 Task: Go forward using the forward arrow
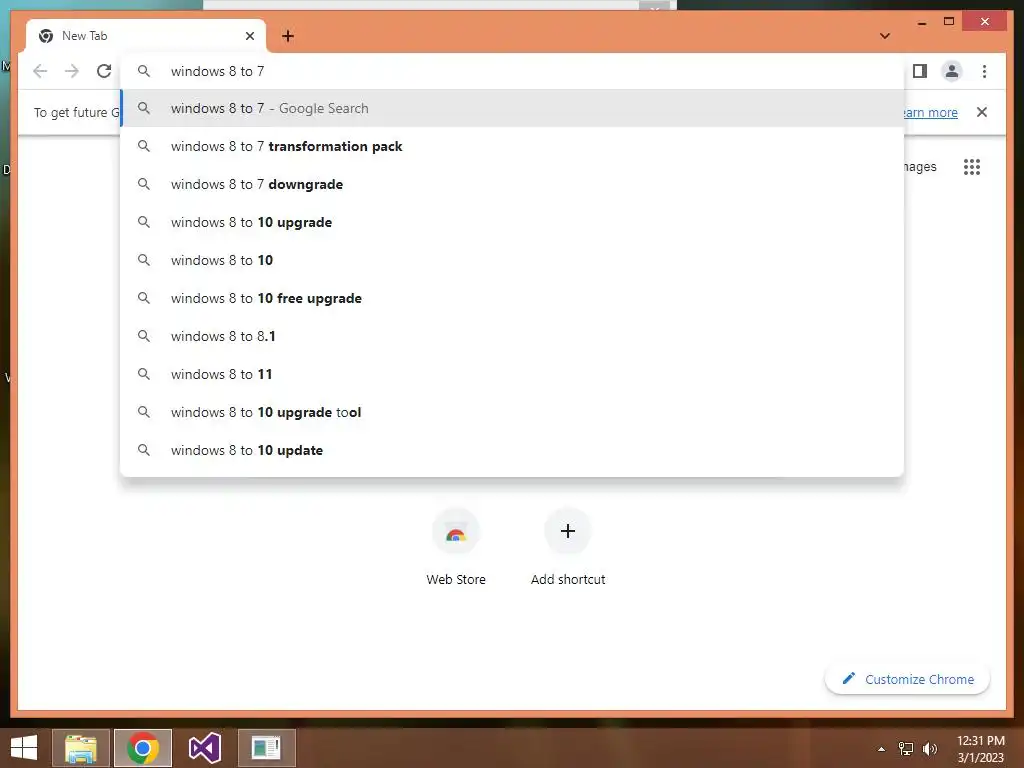click(72, 71)
